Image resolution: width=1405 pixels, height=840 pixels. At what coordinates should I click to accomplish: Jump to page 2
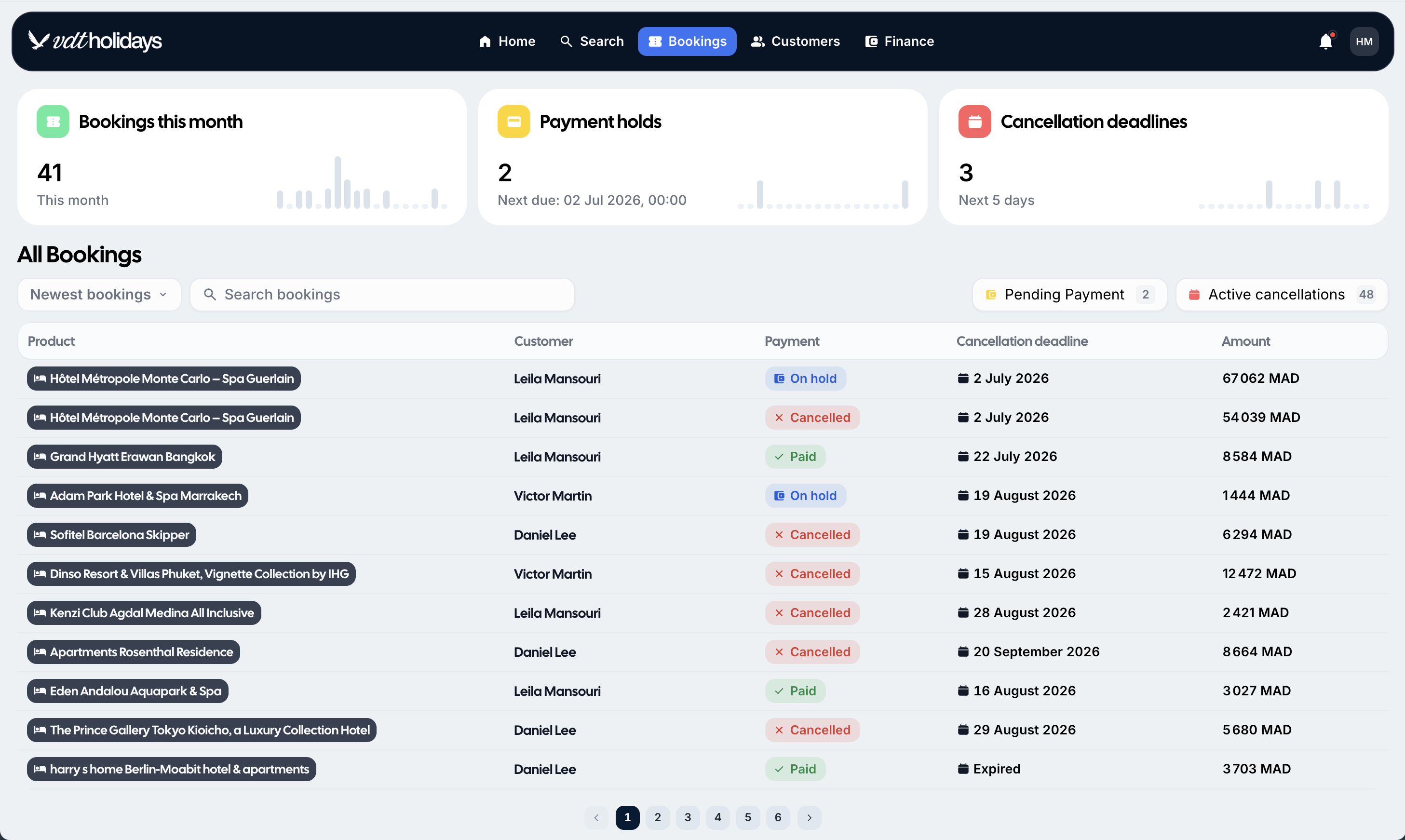[x=658, y=817]
